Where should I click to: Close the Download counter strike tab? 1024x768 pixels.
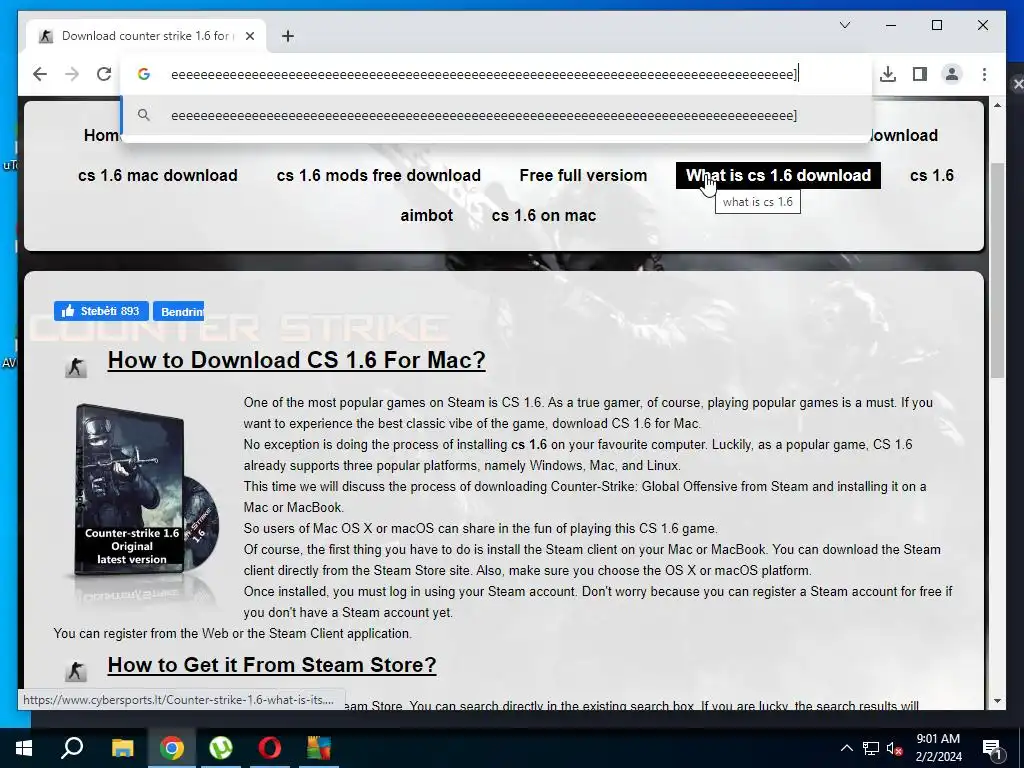click(249, 36)
